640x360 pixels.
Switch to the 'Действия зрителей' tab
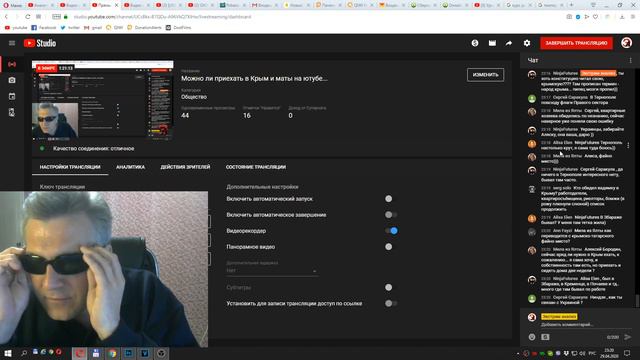[x=185, y=167]
